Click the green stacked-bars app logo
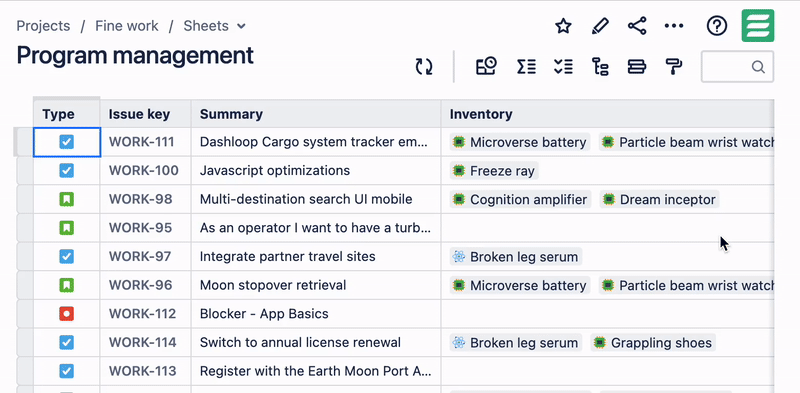The width and height of the screenshot is (800, 393). [x=758, y=26]
